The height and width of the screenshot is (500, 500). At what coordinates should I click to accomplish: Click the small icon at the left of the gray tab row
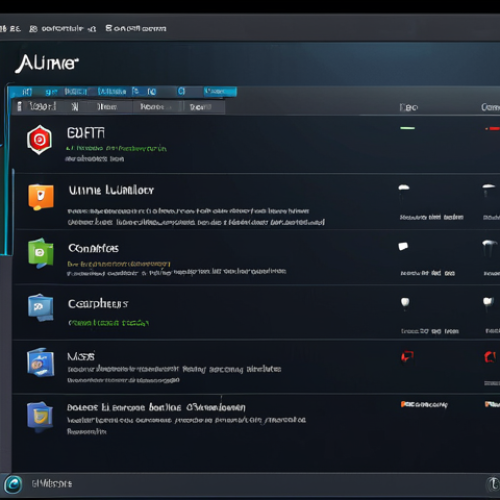(x=19, y=106)
